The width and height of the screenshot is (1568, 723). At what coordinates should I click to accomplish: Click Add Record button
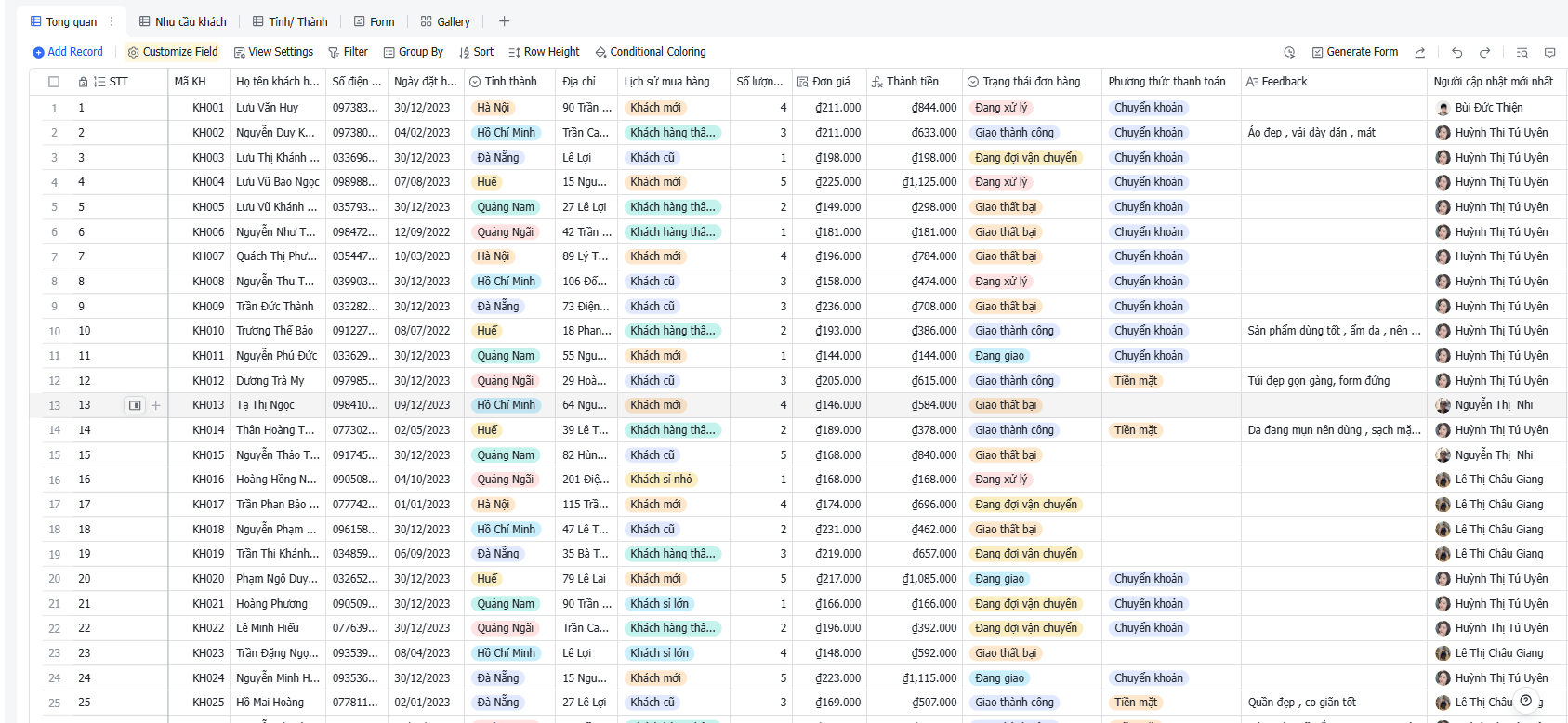click(68, 52)
